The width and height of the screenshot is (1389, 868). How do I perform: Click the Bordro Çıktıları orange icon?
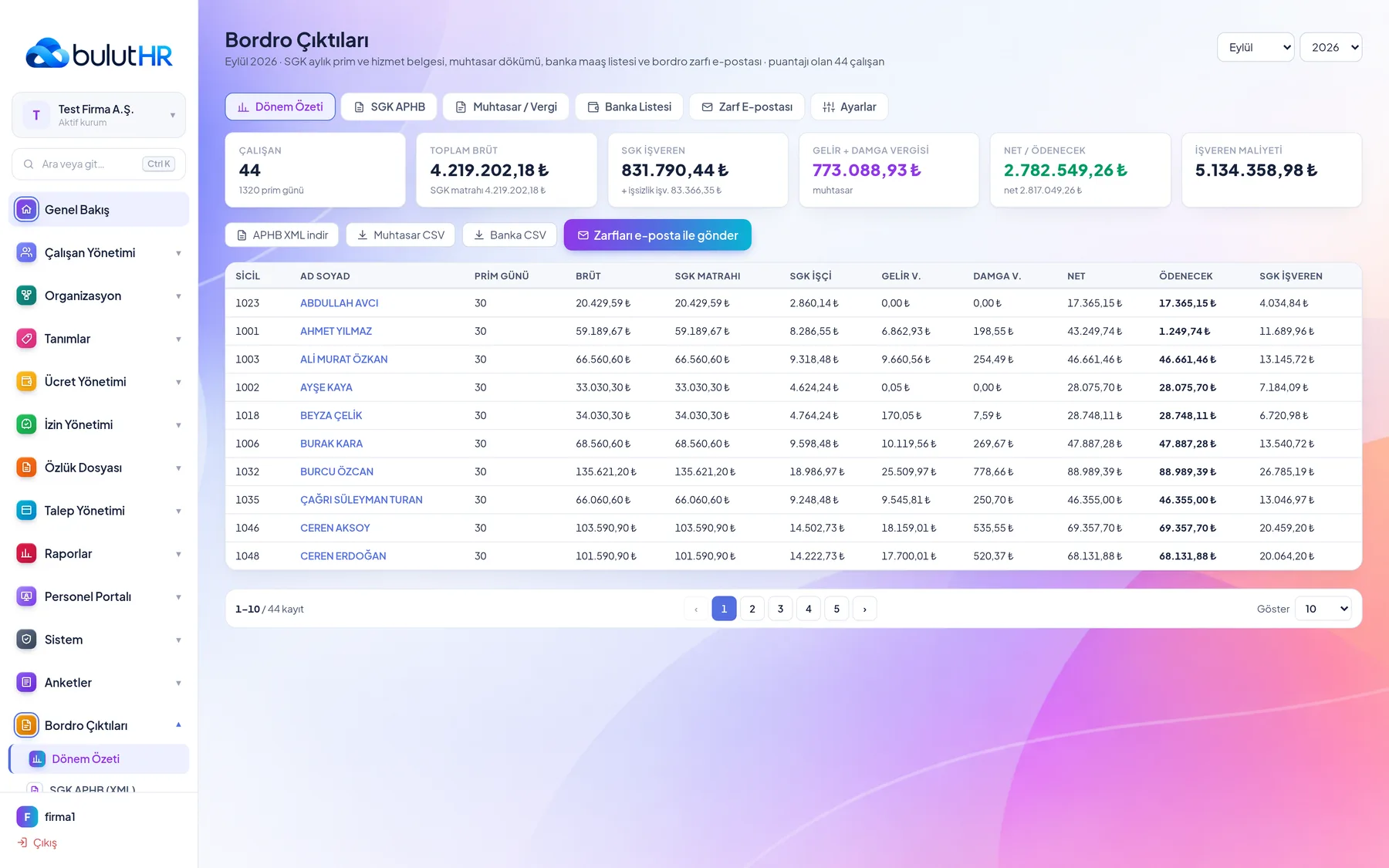click(x=26, y=725)
